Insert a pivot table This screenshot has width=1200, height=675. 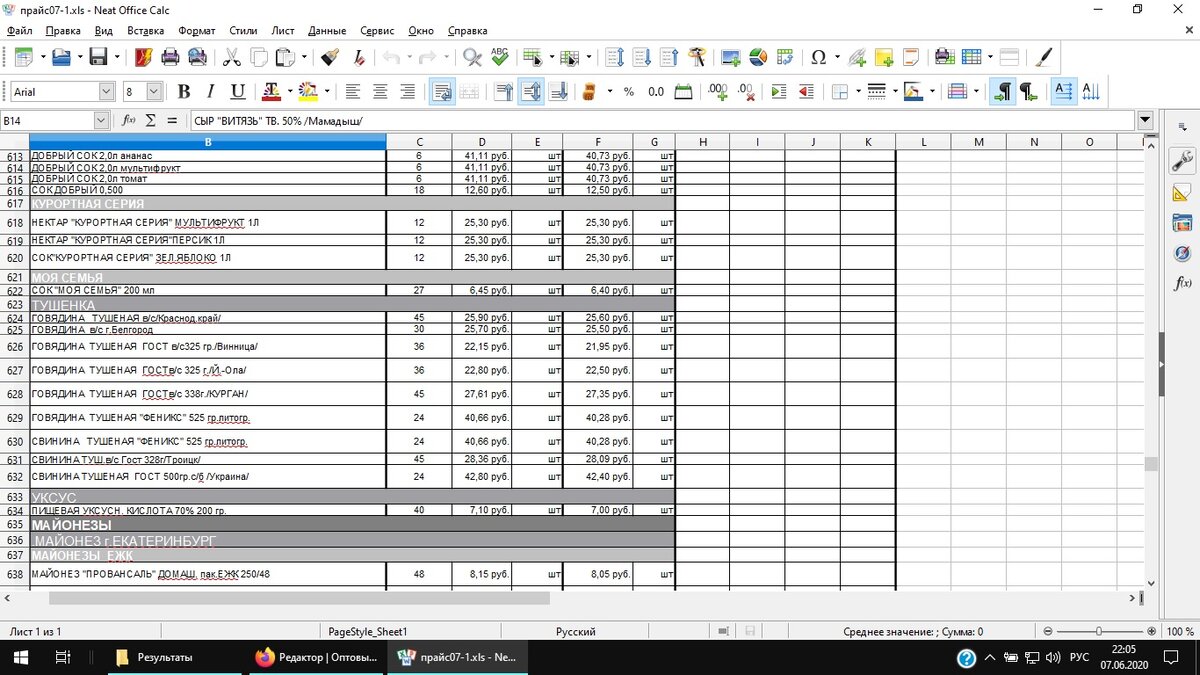784,57
